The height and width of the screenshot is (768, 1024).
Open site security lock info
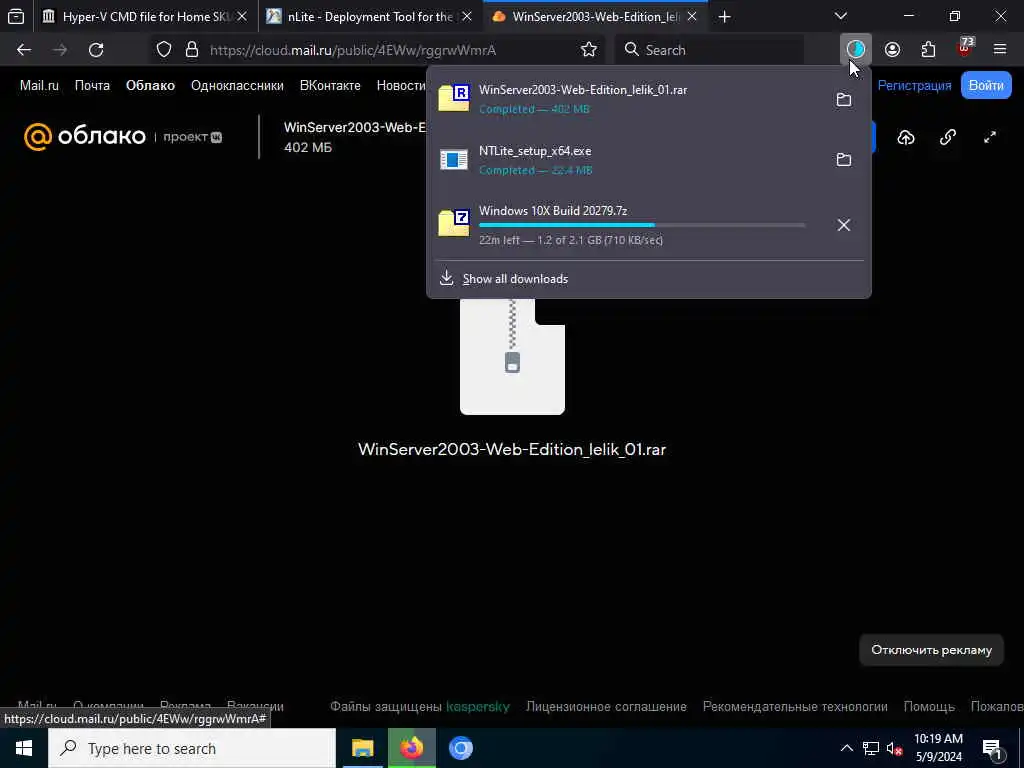(x=191, y=50)
